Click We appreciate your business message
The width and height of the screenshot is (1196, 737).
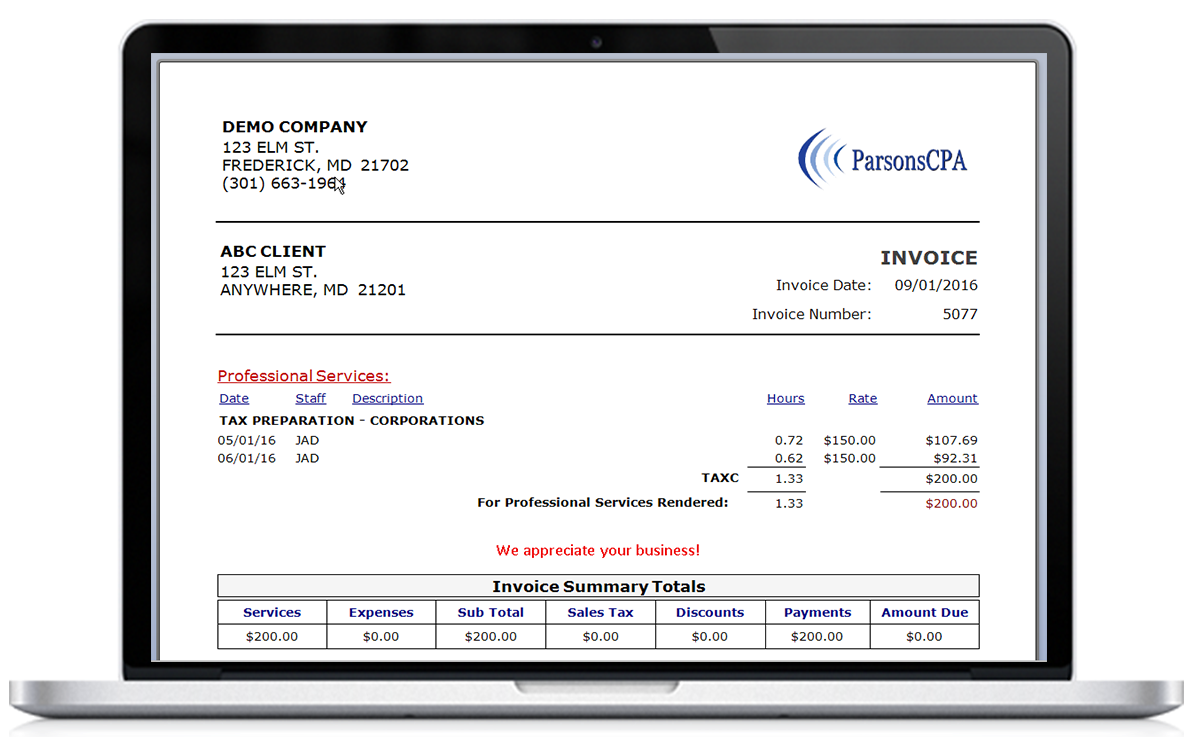[x=598, y=550]
